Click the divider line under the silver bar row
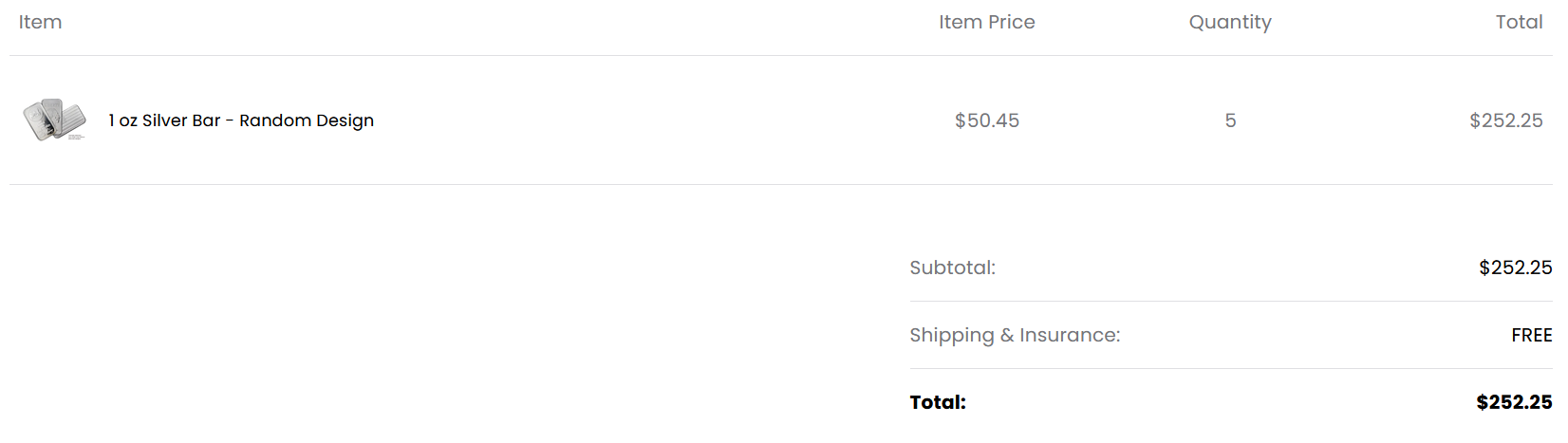This screenshot has height=443, width=1568. tap(780, 184)
